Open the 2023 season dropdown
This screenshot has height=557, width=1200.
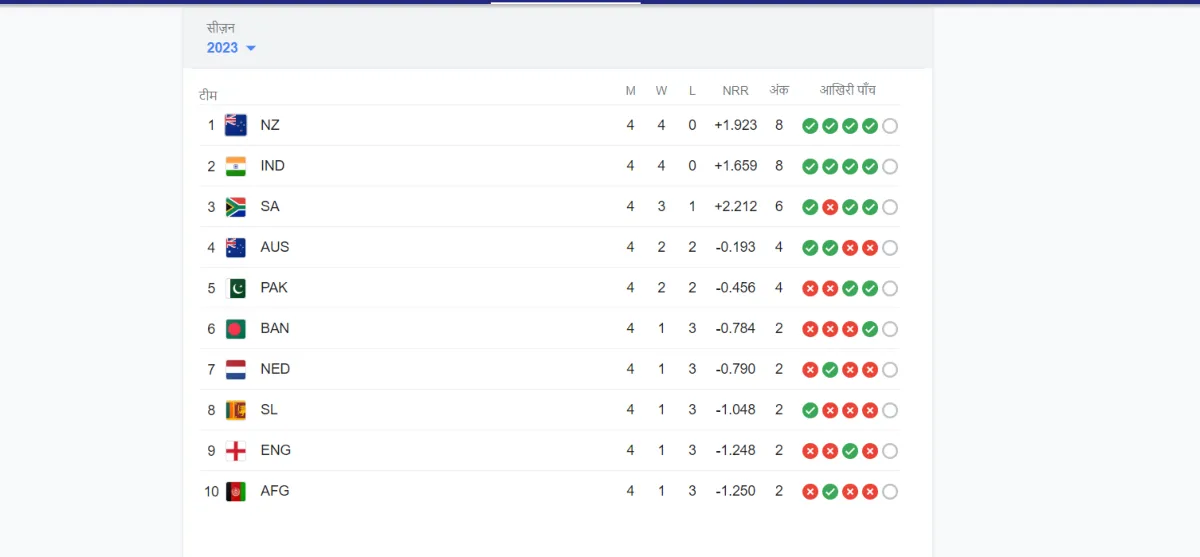pos(231,48)
